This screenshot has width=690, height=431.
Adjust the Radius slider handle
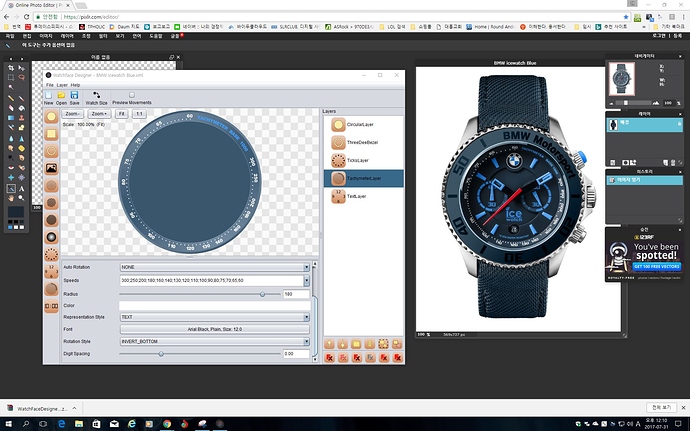click(x=262, y=294)
